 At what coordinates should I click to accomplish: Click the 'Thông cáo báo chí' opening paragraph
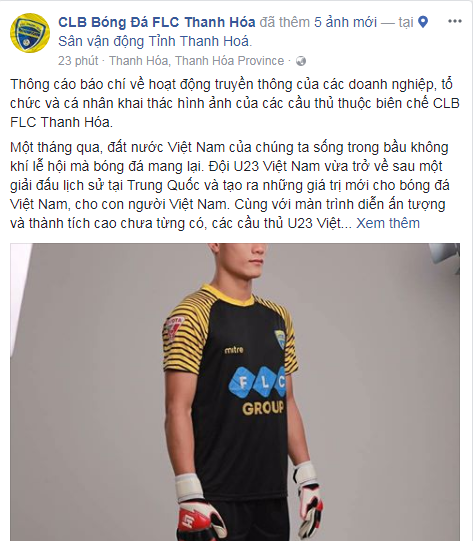235,103
